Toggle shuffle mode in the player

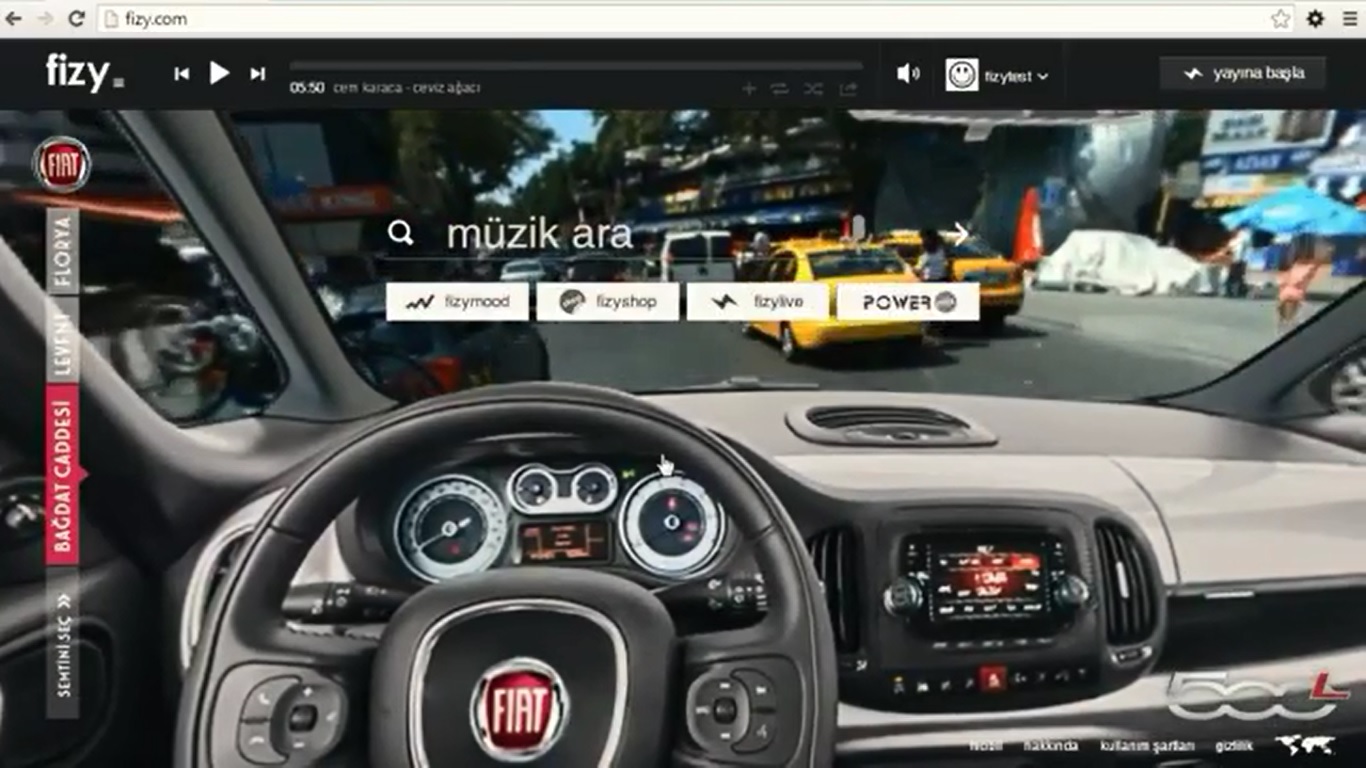click(x=813, y=89)
